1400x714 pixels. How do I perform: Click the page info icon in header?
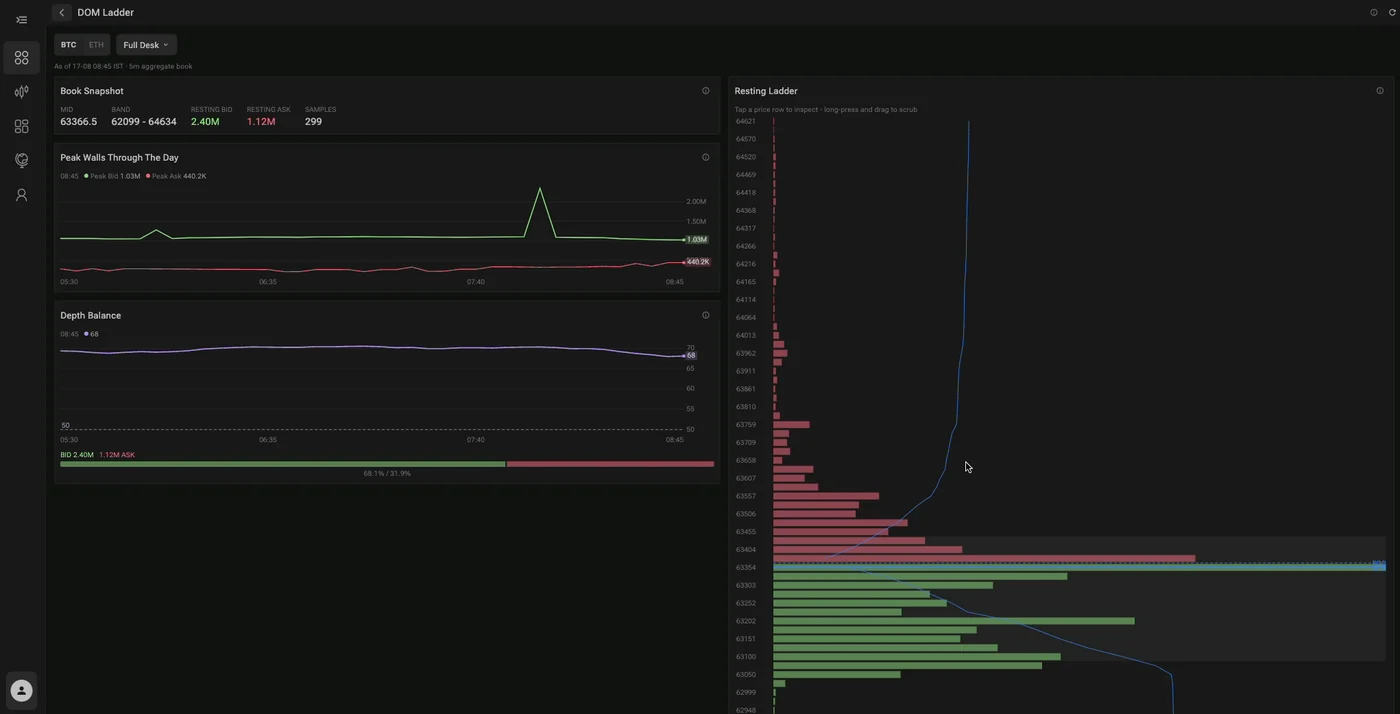[x=1374, y=12]
